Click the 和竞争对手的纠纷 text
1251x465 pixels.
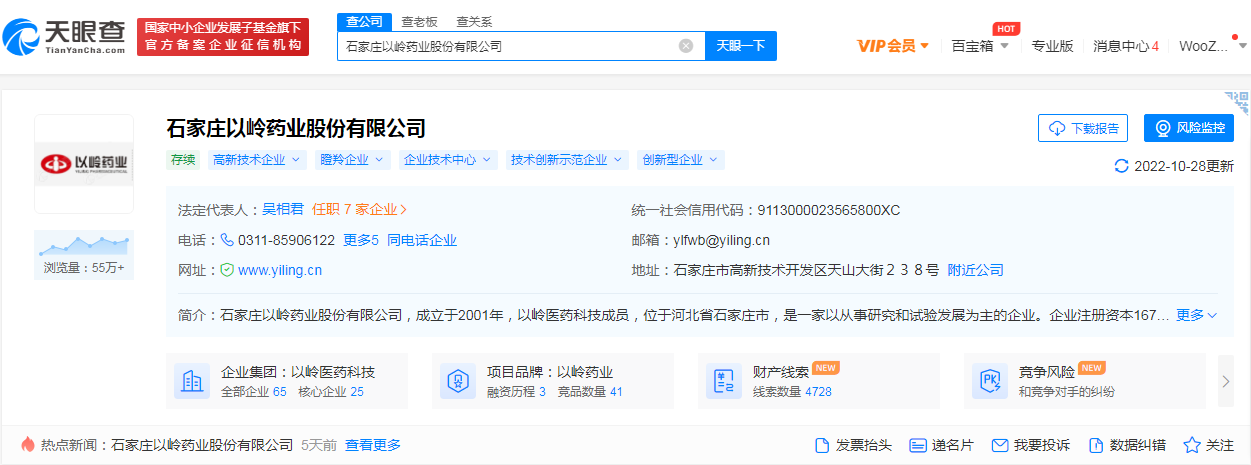click(x=1067, y=392)
